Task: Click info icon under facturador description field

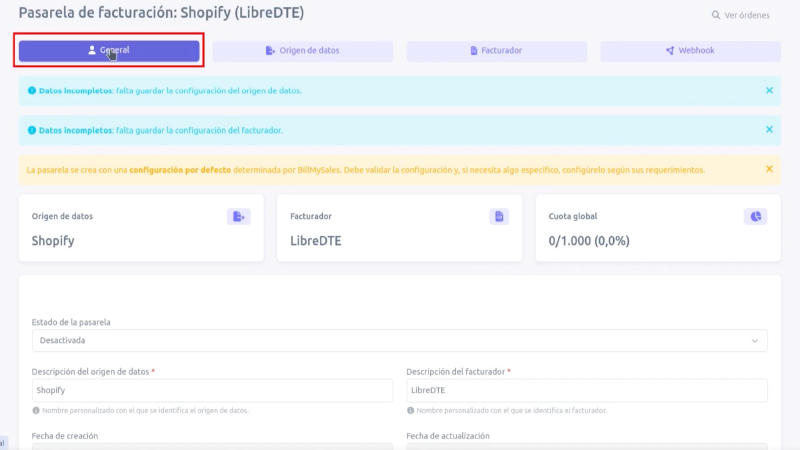Action: [410, 410]
